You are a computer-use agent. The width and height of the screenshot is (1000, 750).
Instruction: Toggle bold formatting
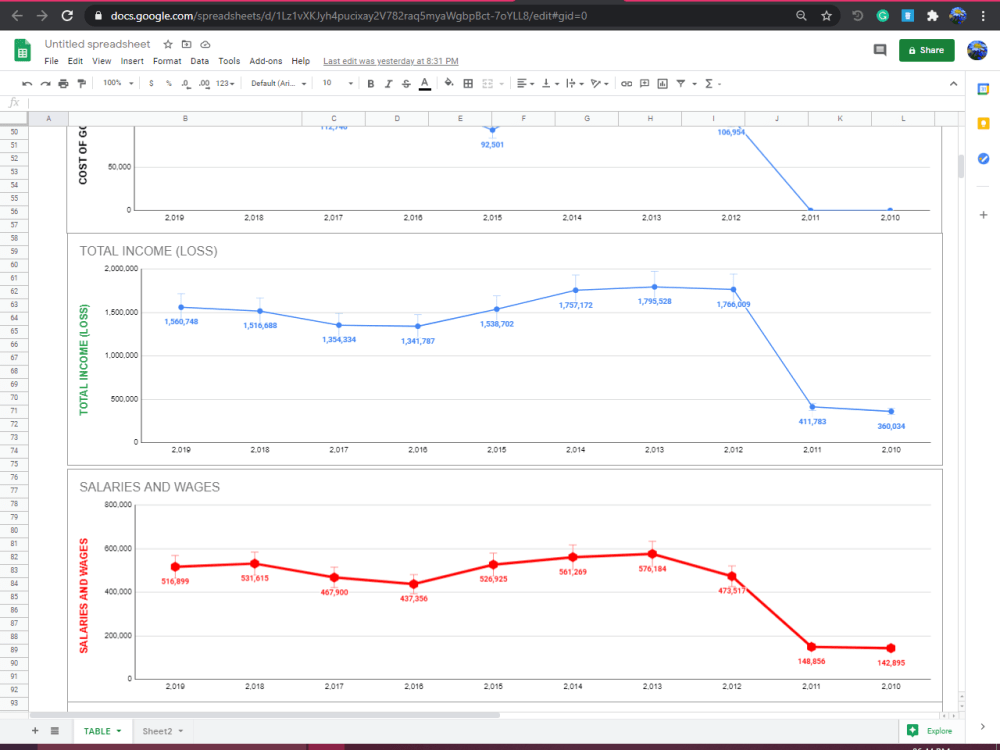click(x=370, y=83)
